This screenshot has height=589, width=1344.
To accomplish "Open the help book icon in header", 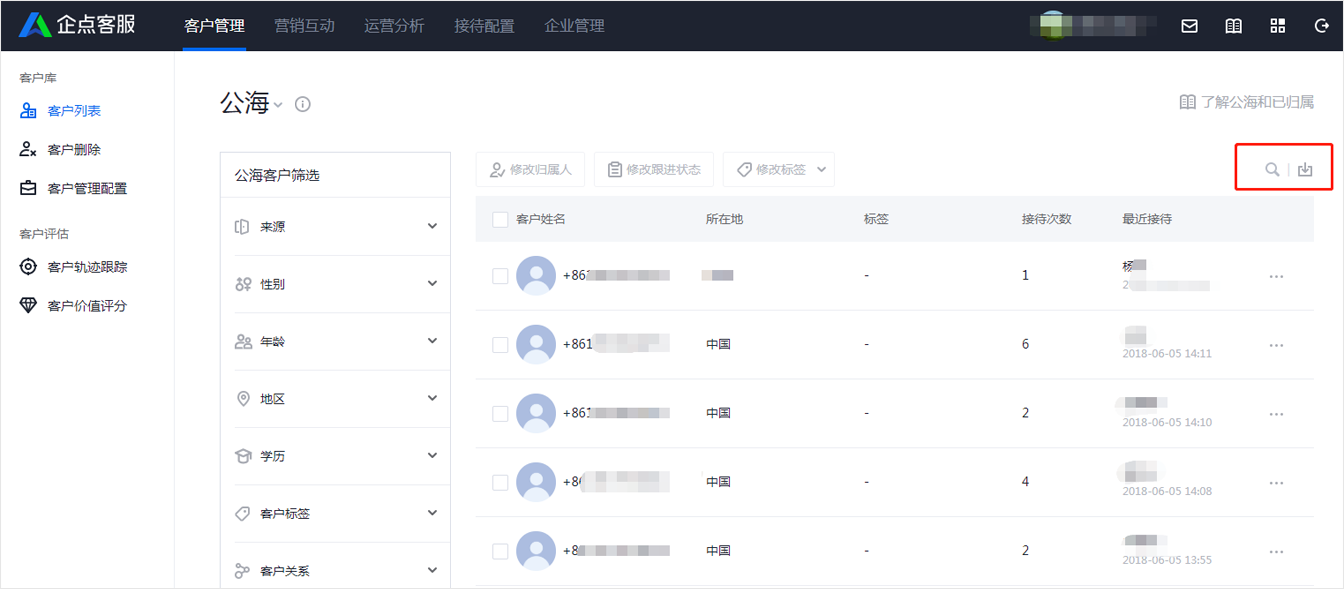I will pyautogui.click(x=1233, y=26).
